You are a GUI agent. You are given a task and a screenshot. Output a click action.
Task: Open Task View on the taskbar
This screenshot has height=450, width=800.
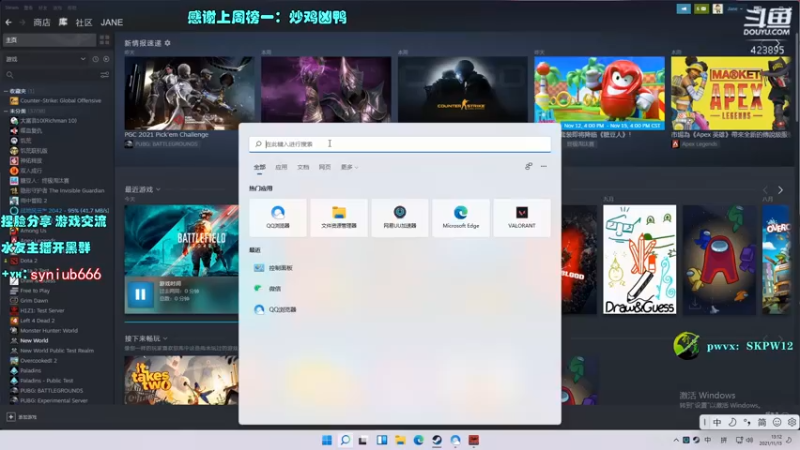click(363, 440)
